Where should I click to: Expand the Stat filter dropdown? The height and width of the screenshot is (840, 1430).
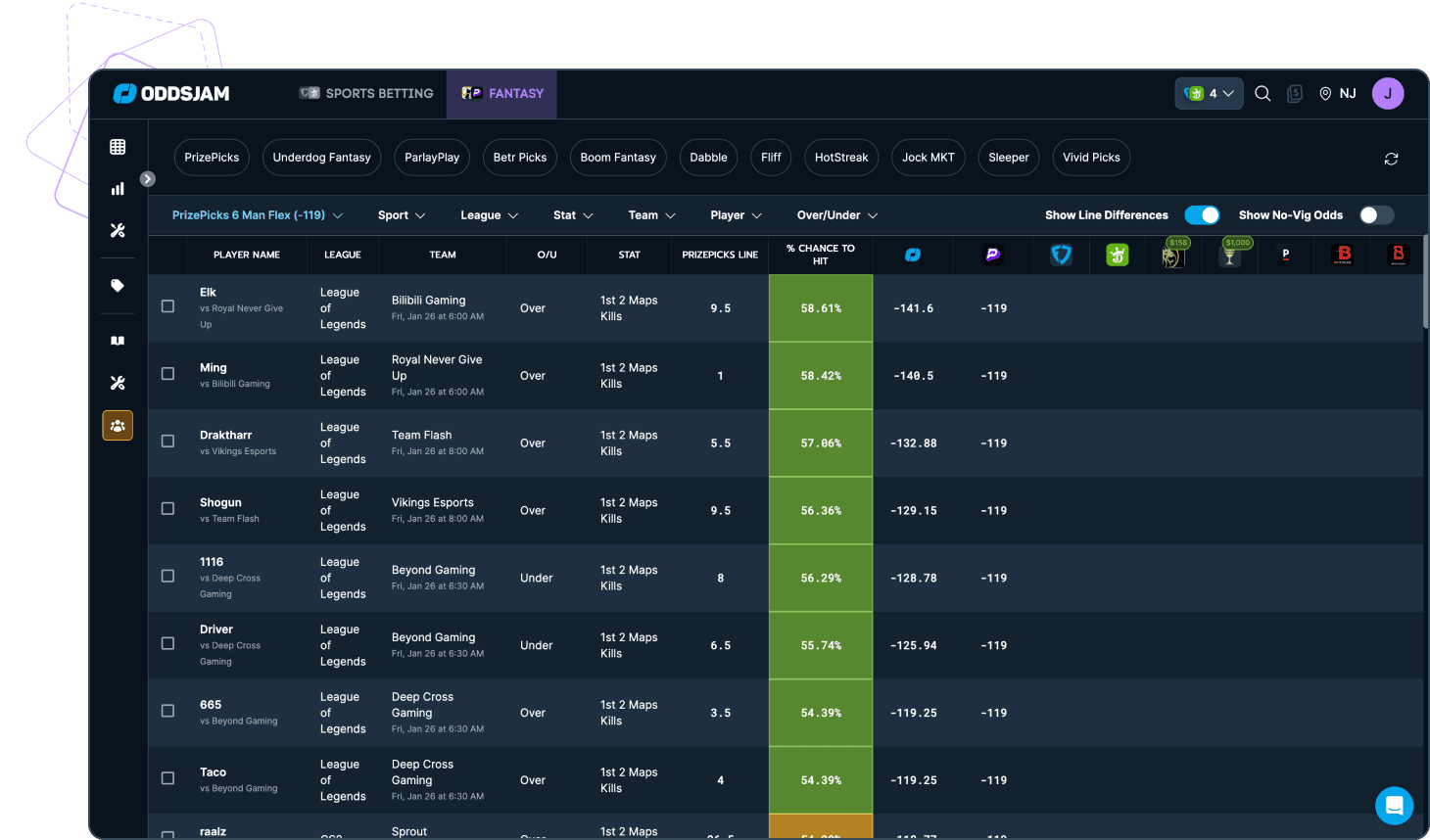point(573,215)
